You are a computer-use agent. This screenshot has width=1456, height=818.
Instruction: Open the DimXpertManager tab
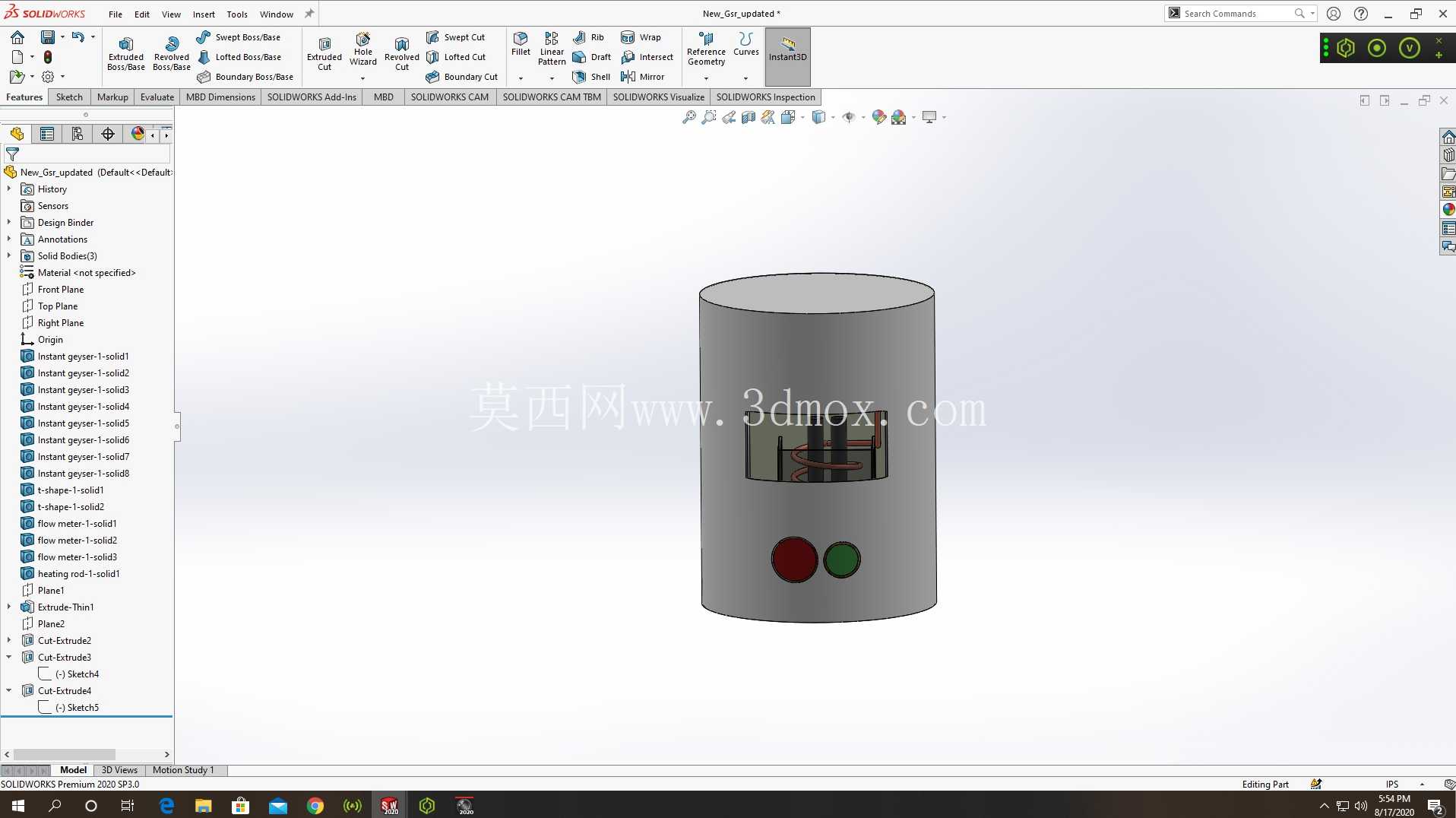tap(108, 134)
